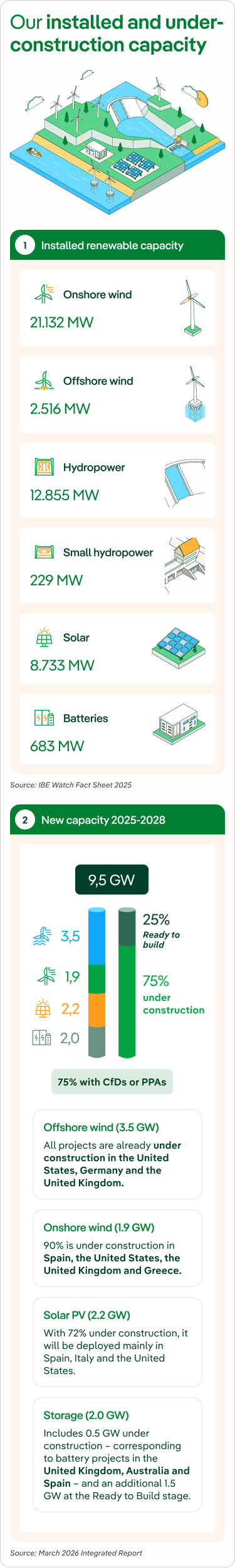Click 'Source: IBE Watch Fact Sheet 2025'
The image size is (235, 1568).
pyautogui.click(x=71, y=785)
